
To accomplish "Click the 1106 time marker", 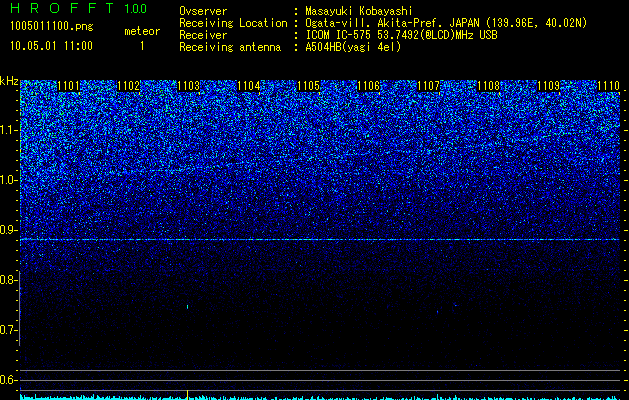I will point(369,86).
